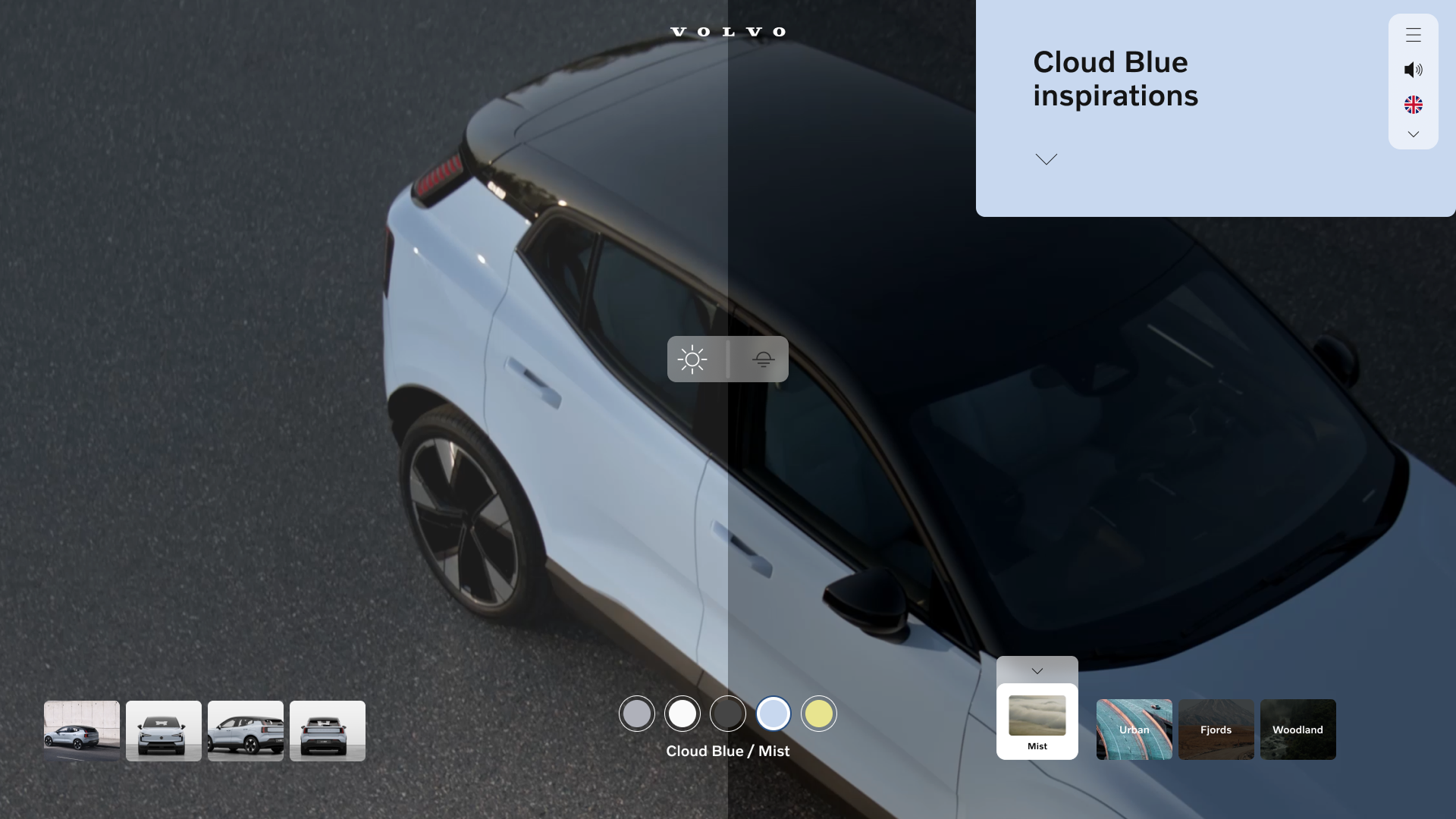Click the UK flag language icon
The width and height of the screenshot is (1456, 819).
click(1413, 105)
